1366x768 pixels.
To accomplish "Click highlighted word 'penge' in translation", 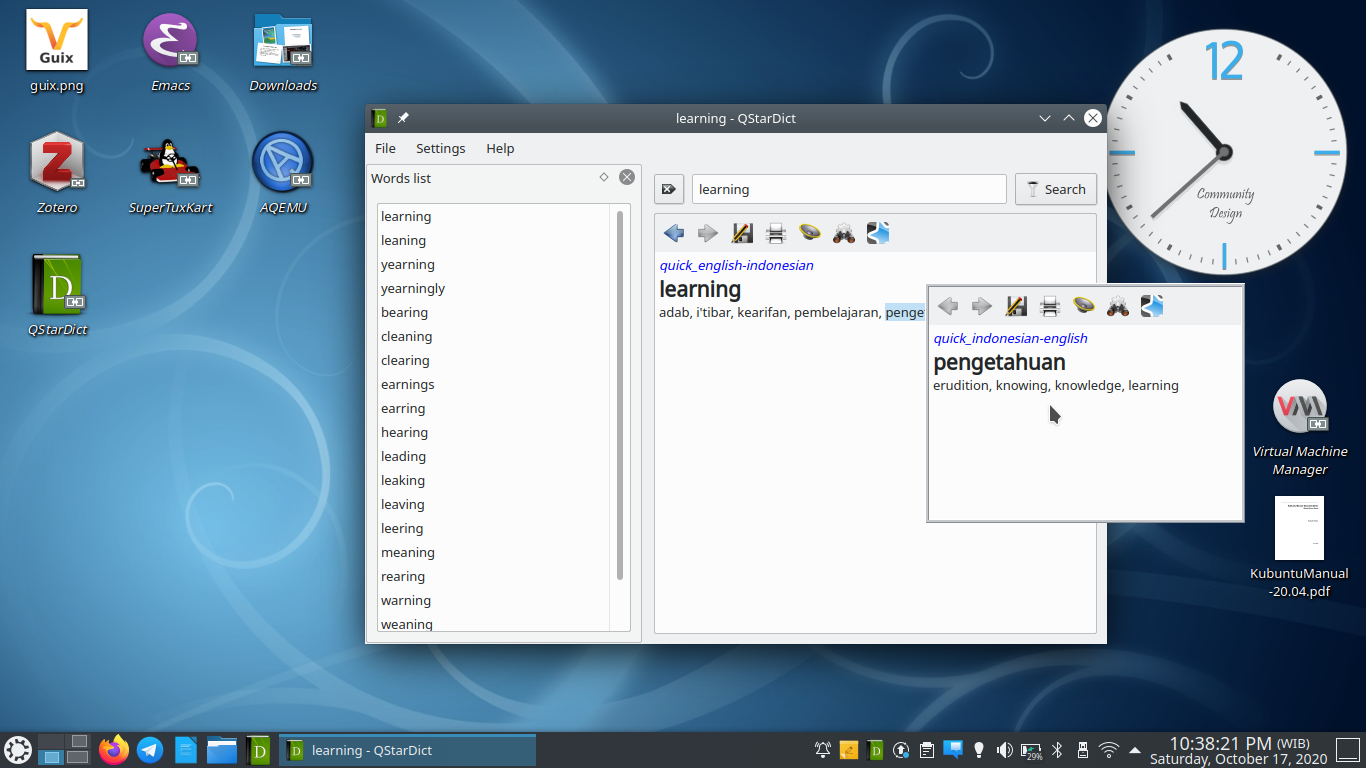I will (x=904, y=313).
